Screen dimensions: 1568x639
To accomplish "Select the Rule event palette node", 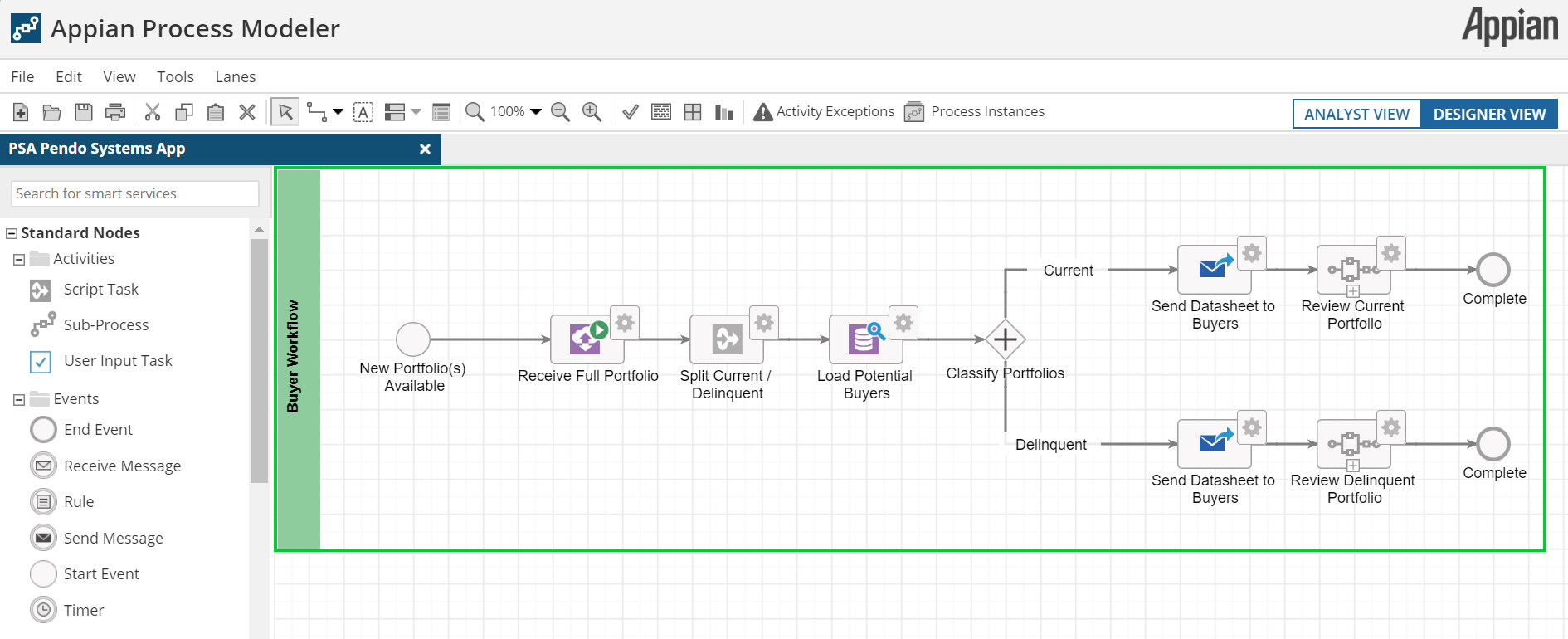I will 62,502.
